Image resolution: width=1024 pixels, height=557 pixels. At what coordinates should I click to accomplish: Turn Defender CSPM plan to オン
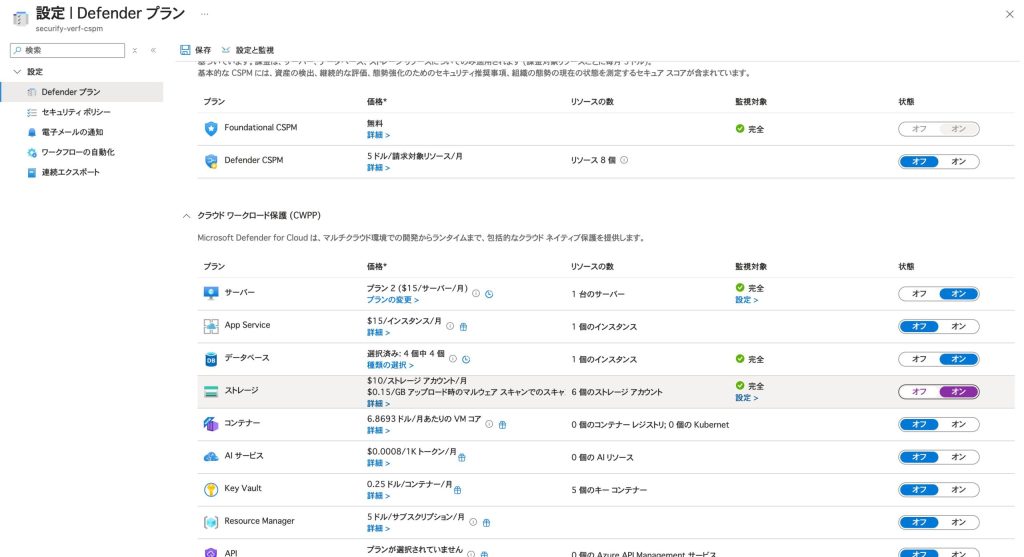pos(958,162)
